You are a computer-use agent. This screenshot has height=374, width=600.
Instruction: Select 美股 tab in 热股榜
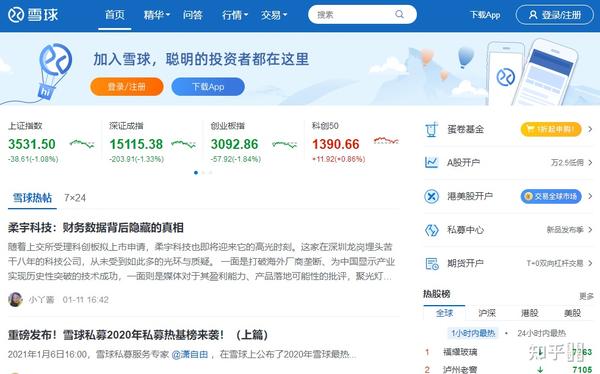tap(572, 313)
